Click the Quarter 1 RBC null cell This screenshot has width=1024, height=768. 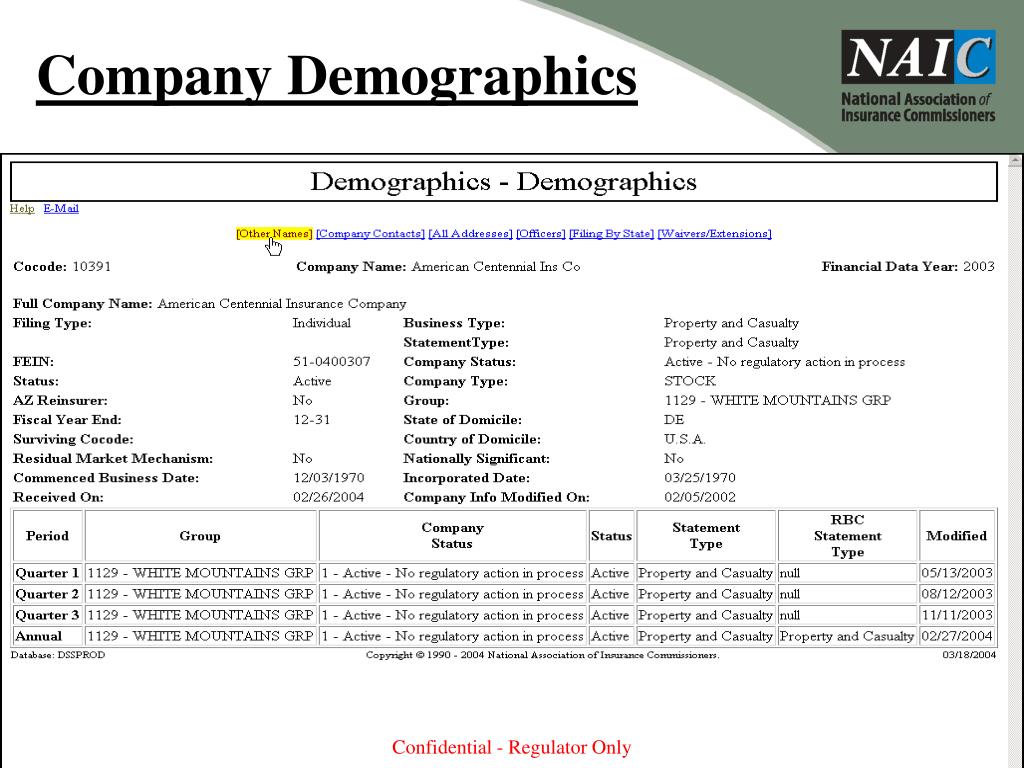click(848, 573)
